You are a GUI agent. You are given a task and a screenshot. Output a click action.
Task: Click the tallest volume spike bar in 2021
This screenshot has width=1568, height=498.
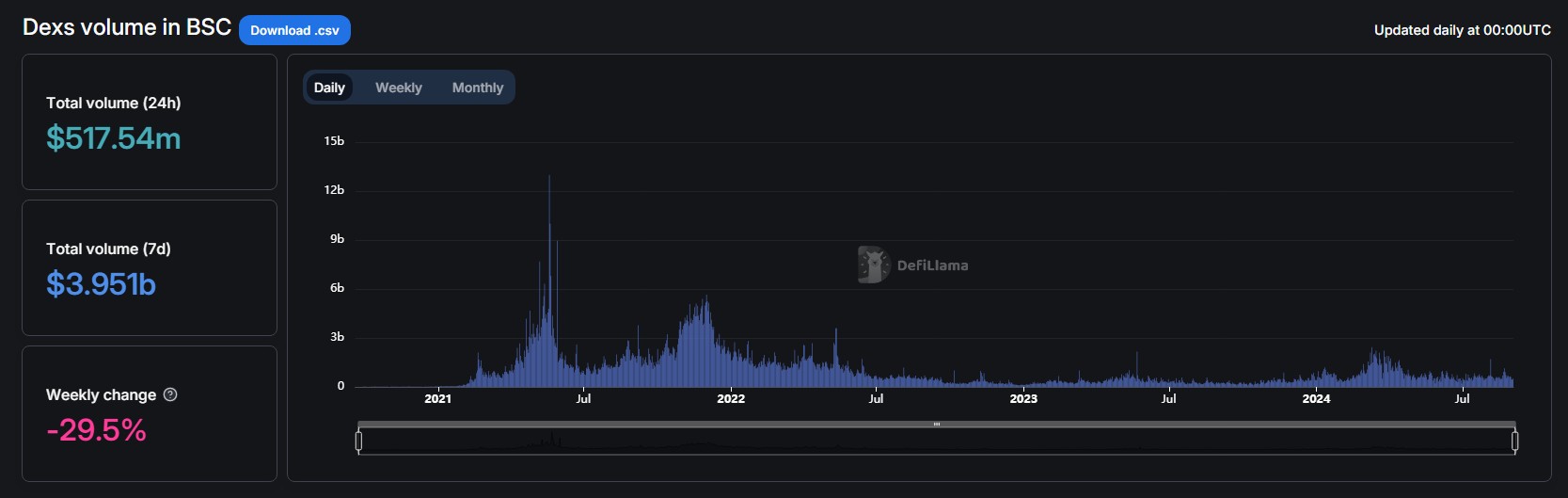coord(549,282)
